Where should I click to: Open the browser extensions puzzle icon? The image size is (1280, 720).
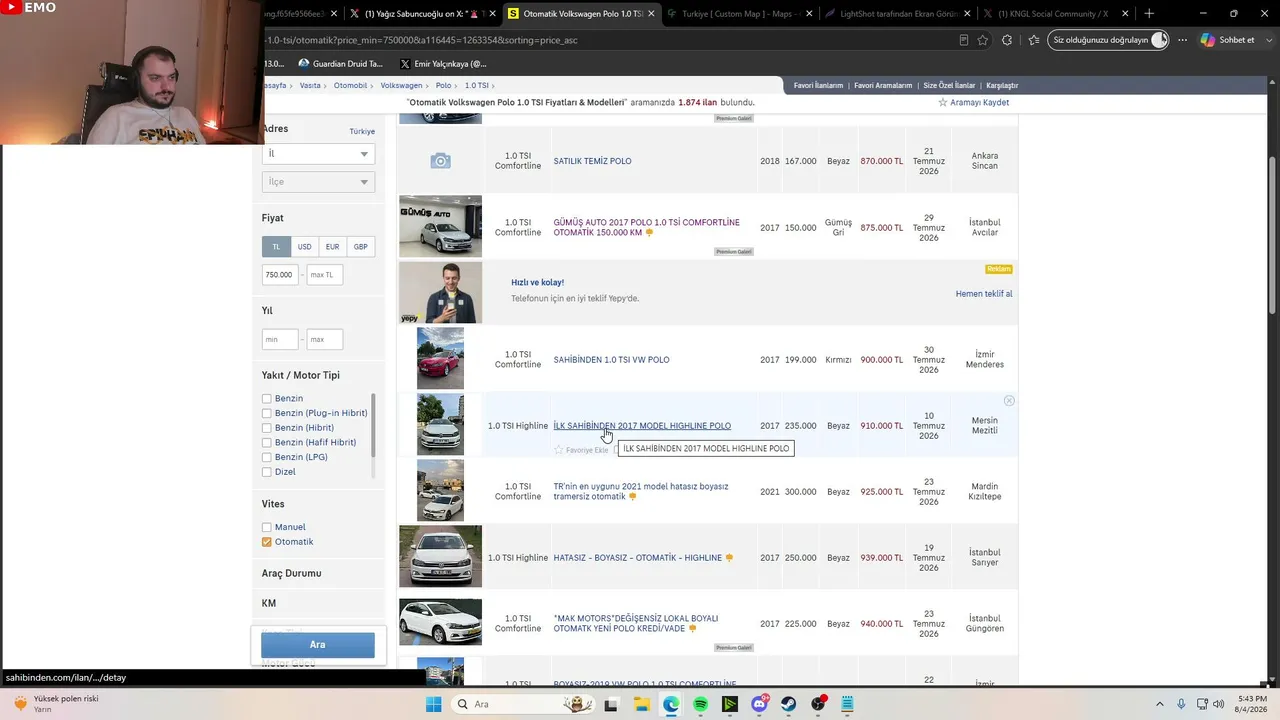[x=1007, y=40]
